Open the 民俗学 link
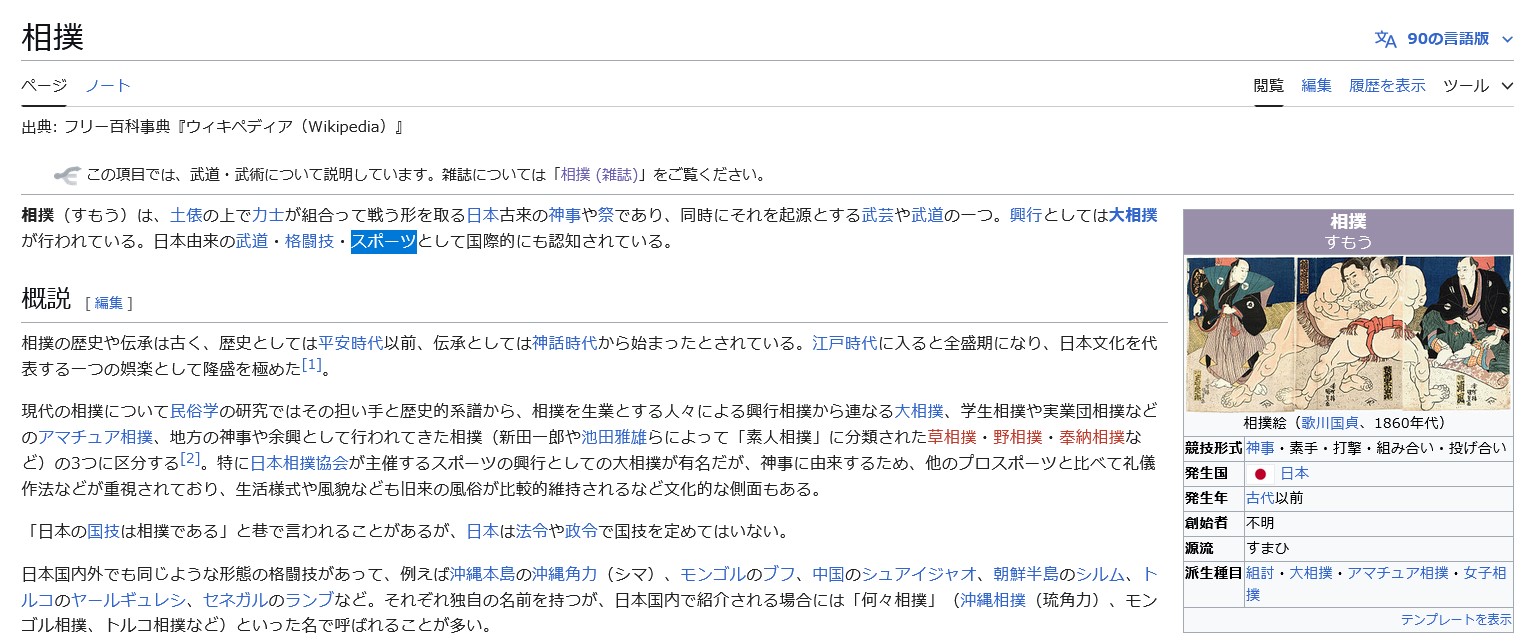The width and height of the screenshot is (1528, 644). pyautogui.click(x=194, y=410)
